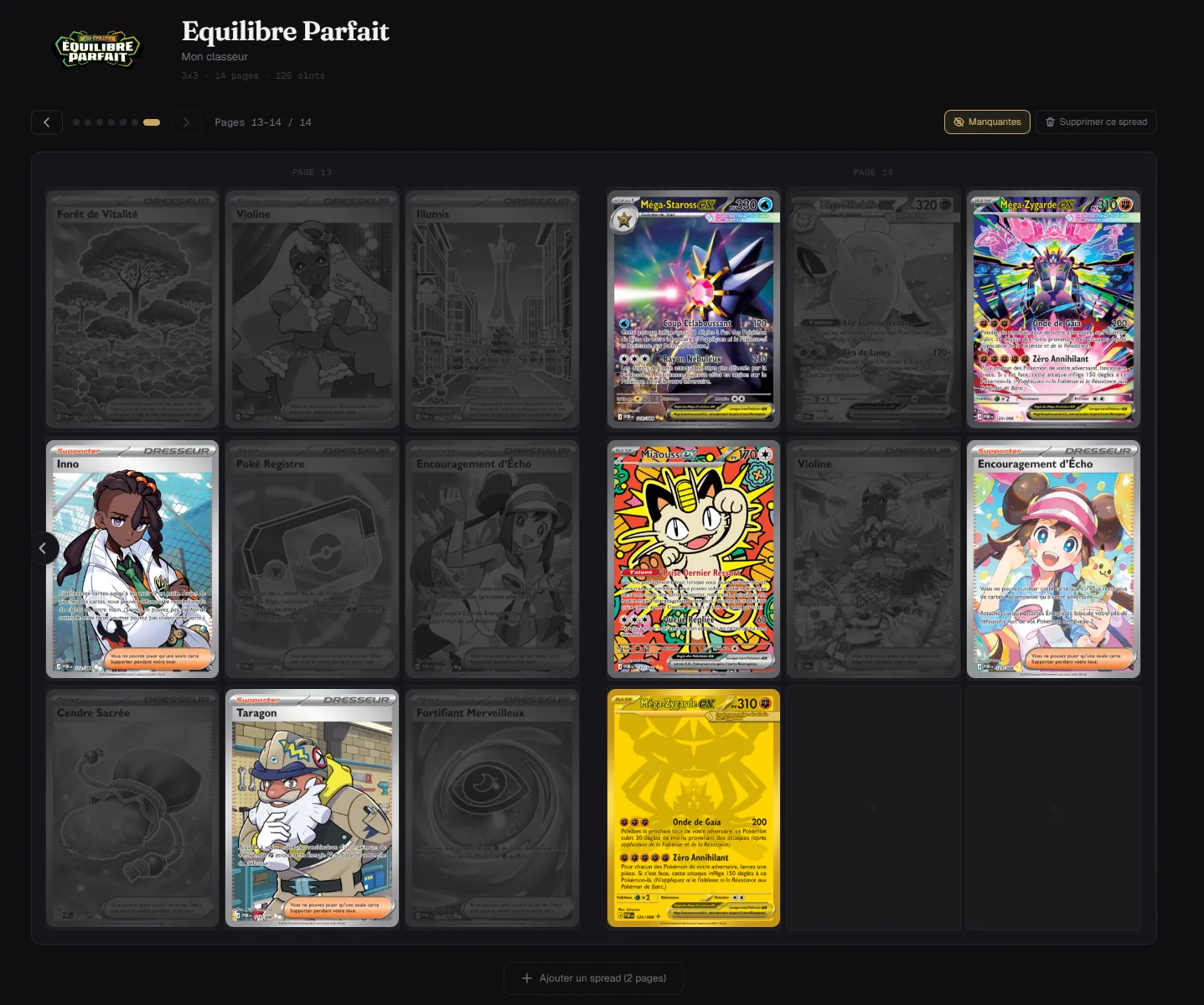The width and height of the screenshot is (1204, 1005).
Task: Open the Violine card on page 13
Action: tap(312, 308)
